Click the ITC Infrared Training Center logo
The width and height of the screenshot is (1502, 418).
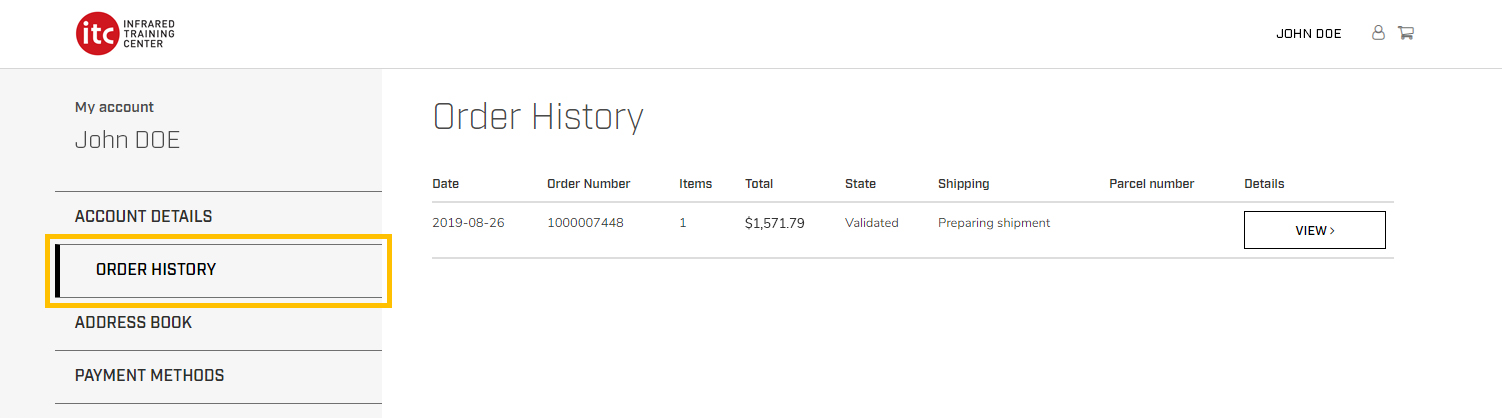pyautogui.click(x=125, y=34)
